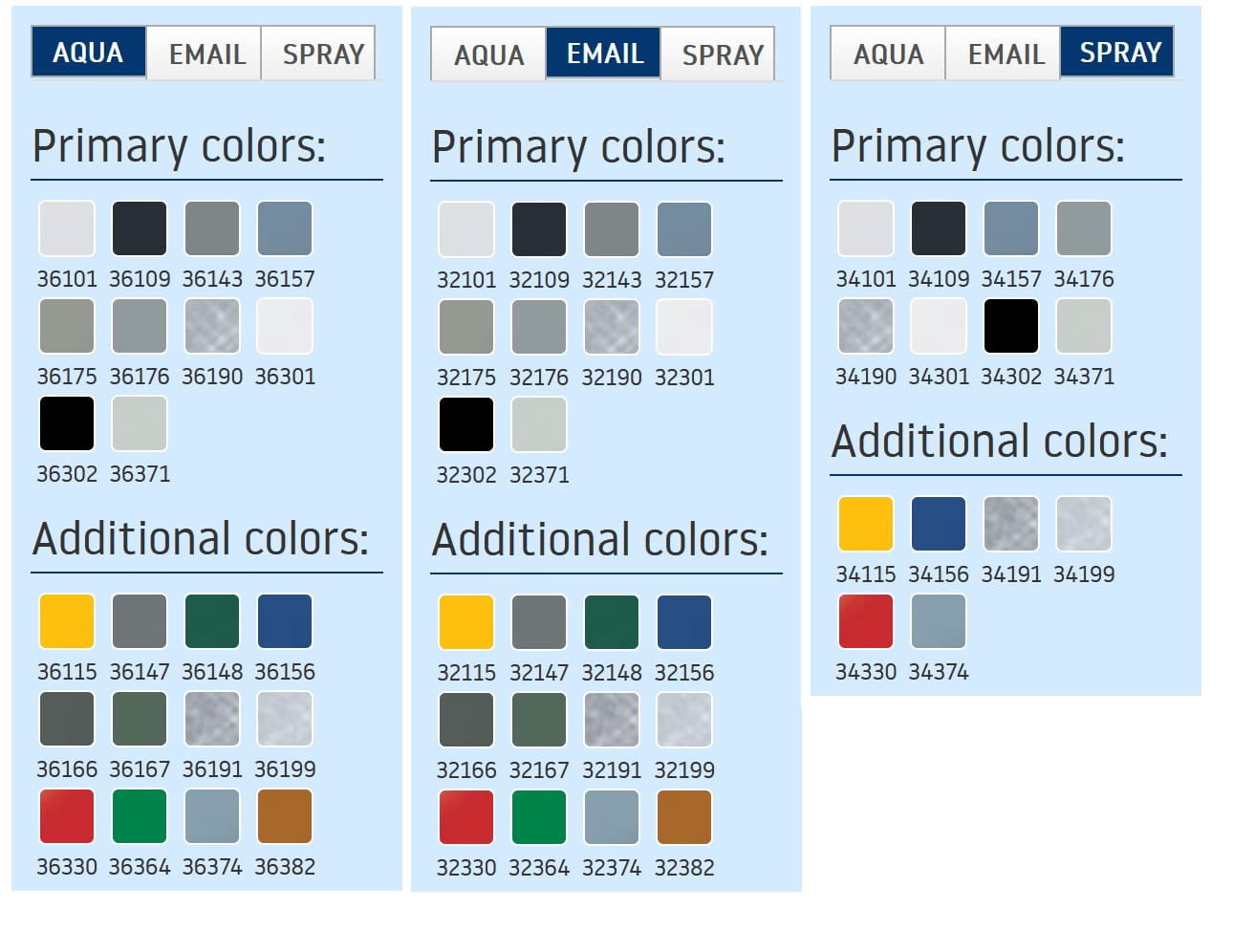
Task: Choose metallic silver swatch 34190
Action: [x=866, y=326]
